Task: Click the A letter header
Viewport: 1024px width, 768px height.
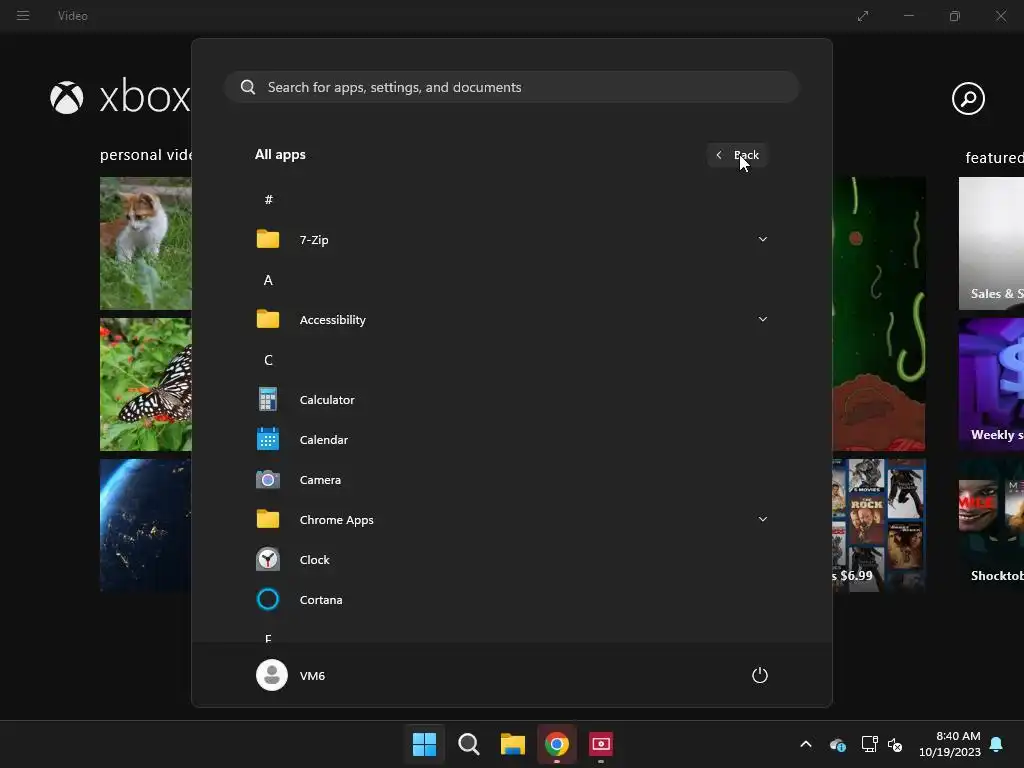Action: (x=268, y=280)
